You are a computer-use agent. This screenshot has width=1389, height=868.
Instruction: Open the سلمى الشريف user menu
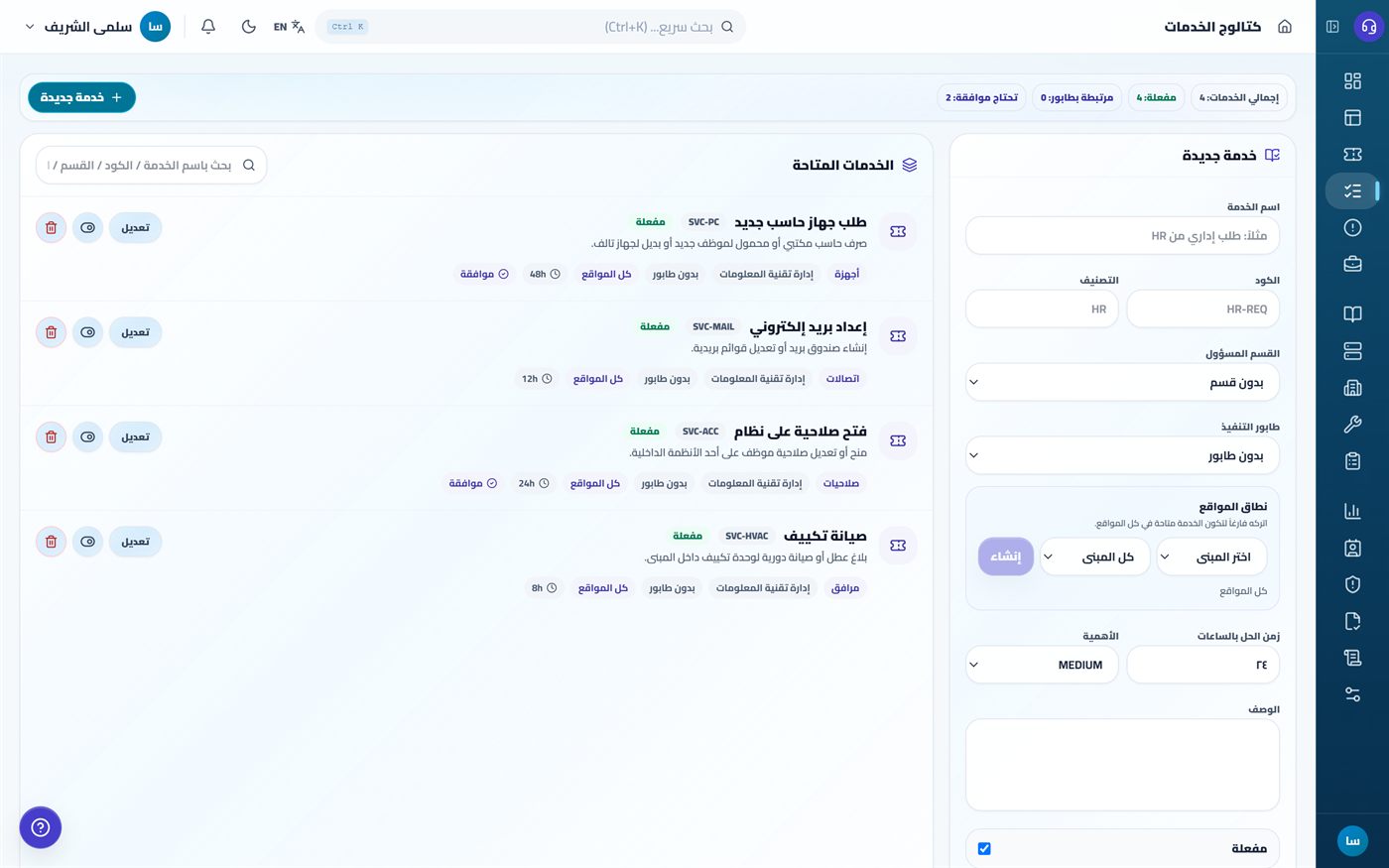click(97, 27)
